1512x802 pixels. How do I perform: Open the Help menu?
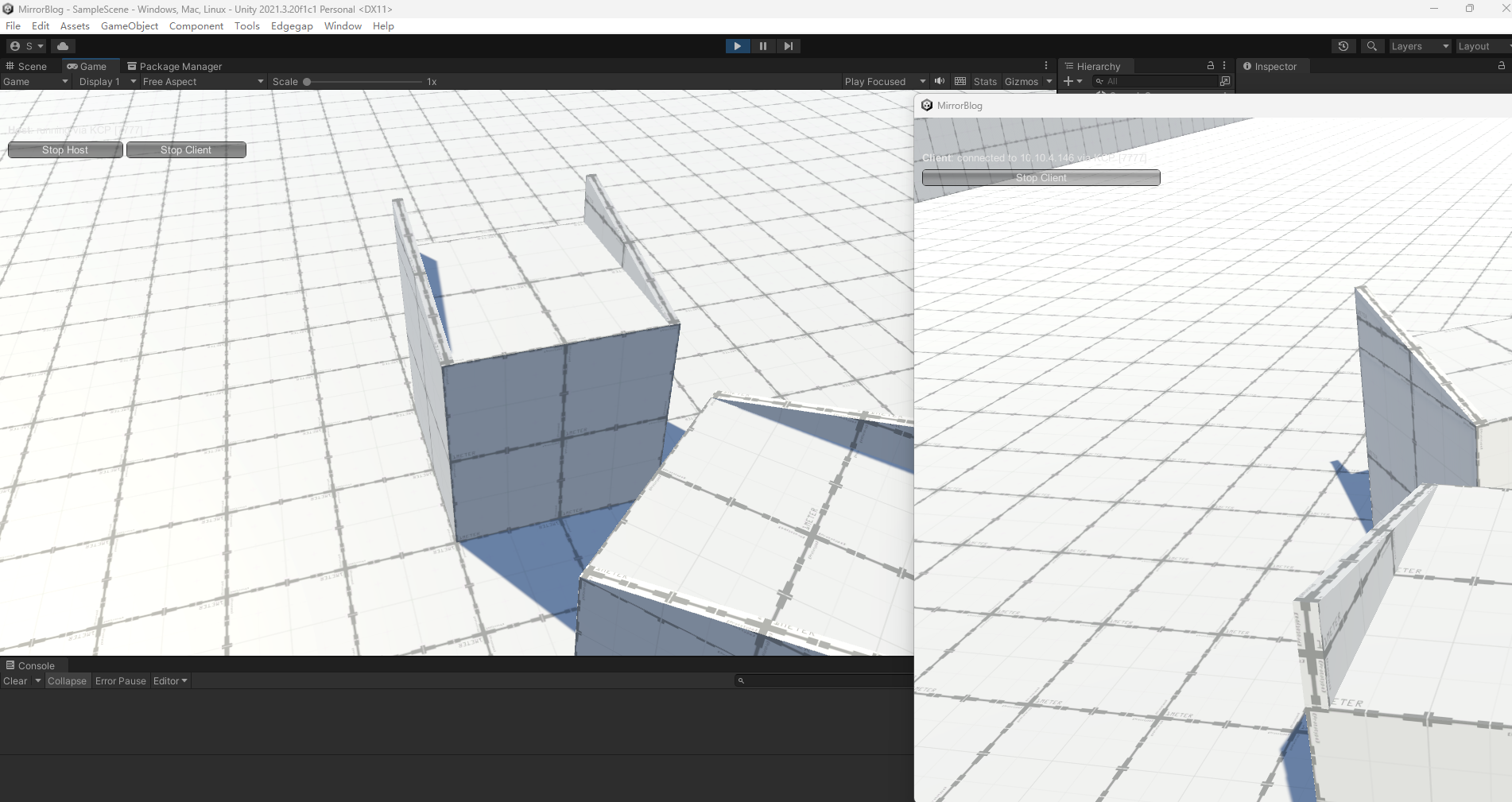(383, 25)
